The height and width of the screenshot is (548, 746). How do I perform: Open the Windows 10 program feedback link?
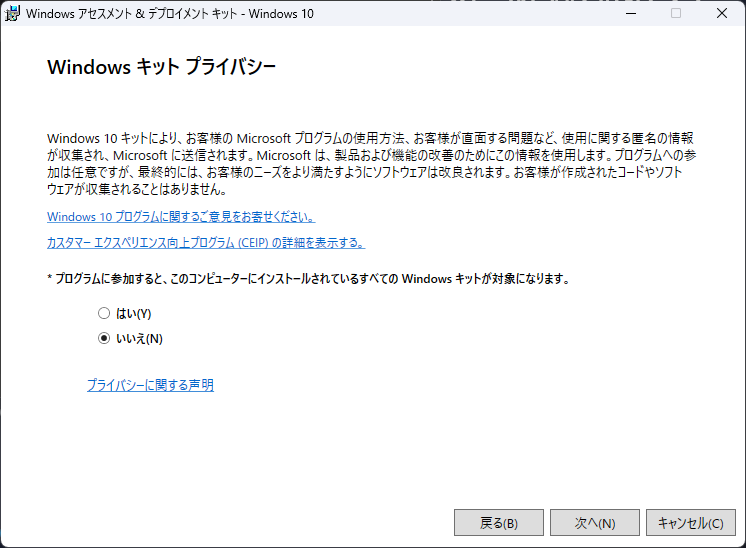(181, 217)
